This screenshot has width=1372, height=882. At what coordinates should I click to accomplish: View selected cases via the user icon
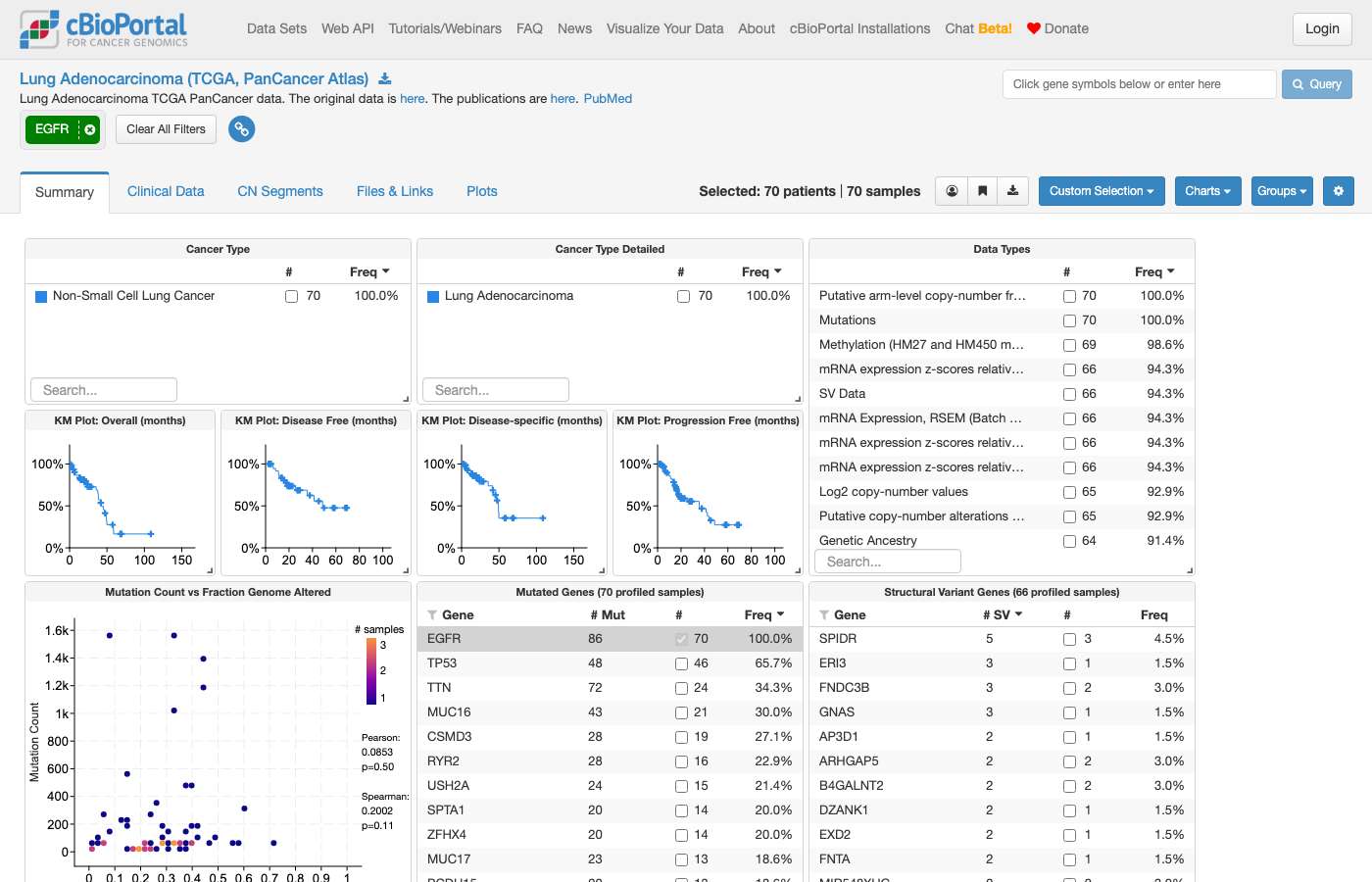coord(952,191)
